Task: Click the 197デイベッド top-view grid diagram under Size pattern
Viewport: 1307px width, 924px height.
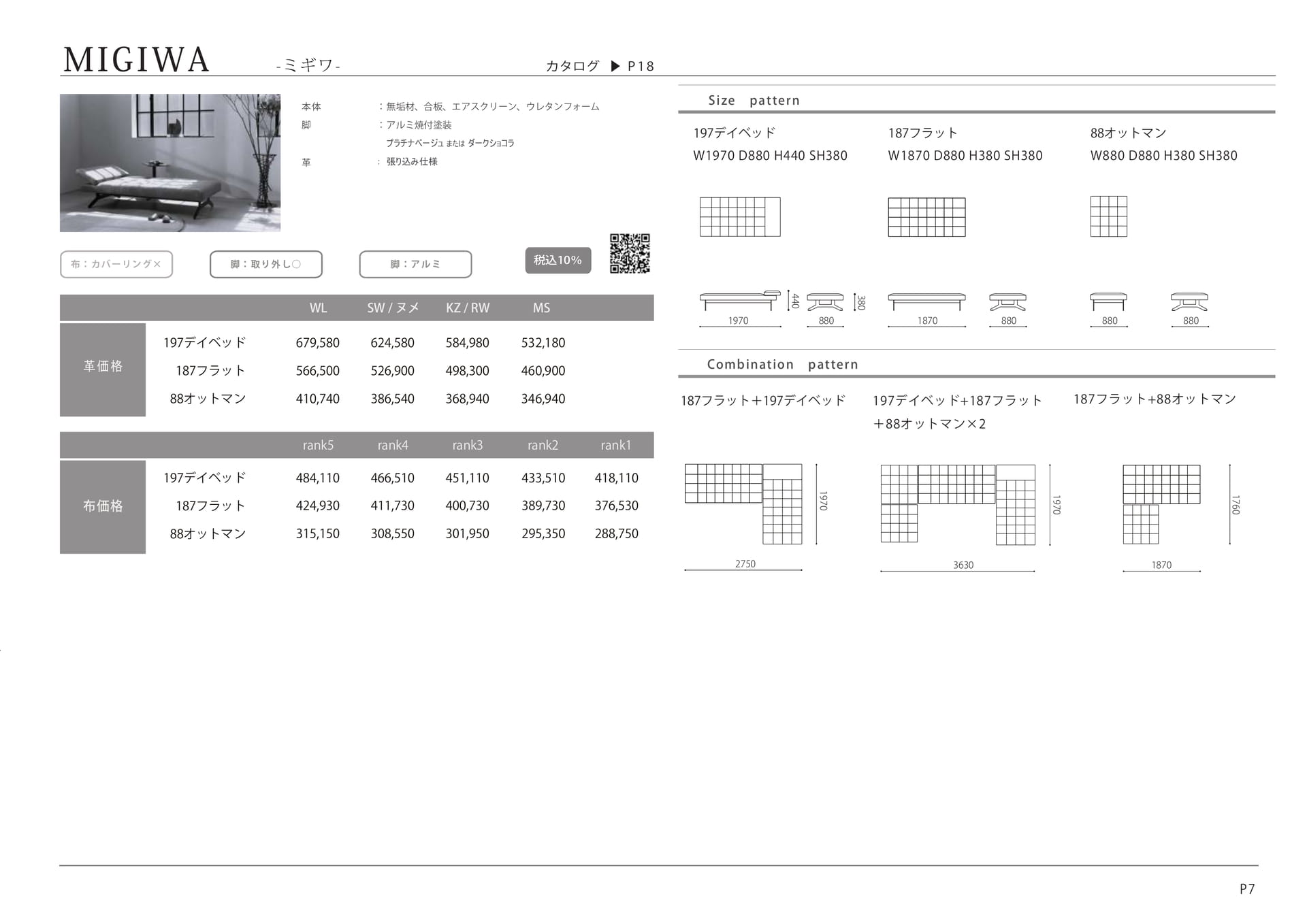Action: point(740,217)
